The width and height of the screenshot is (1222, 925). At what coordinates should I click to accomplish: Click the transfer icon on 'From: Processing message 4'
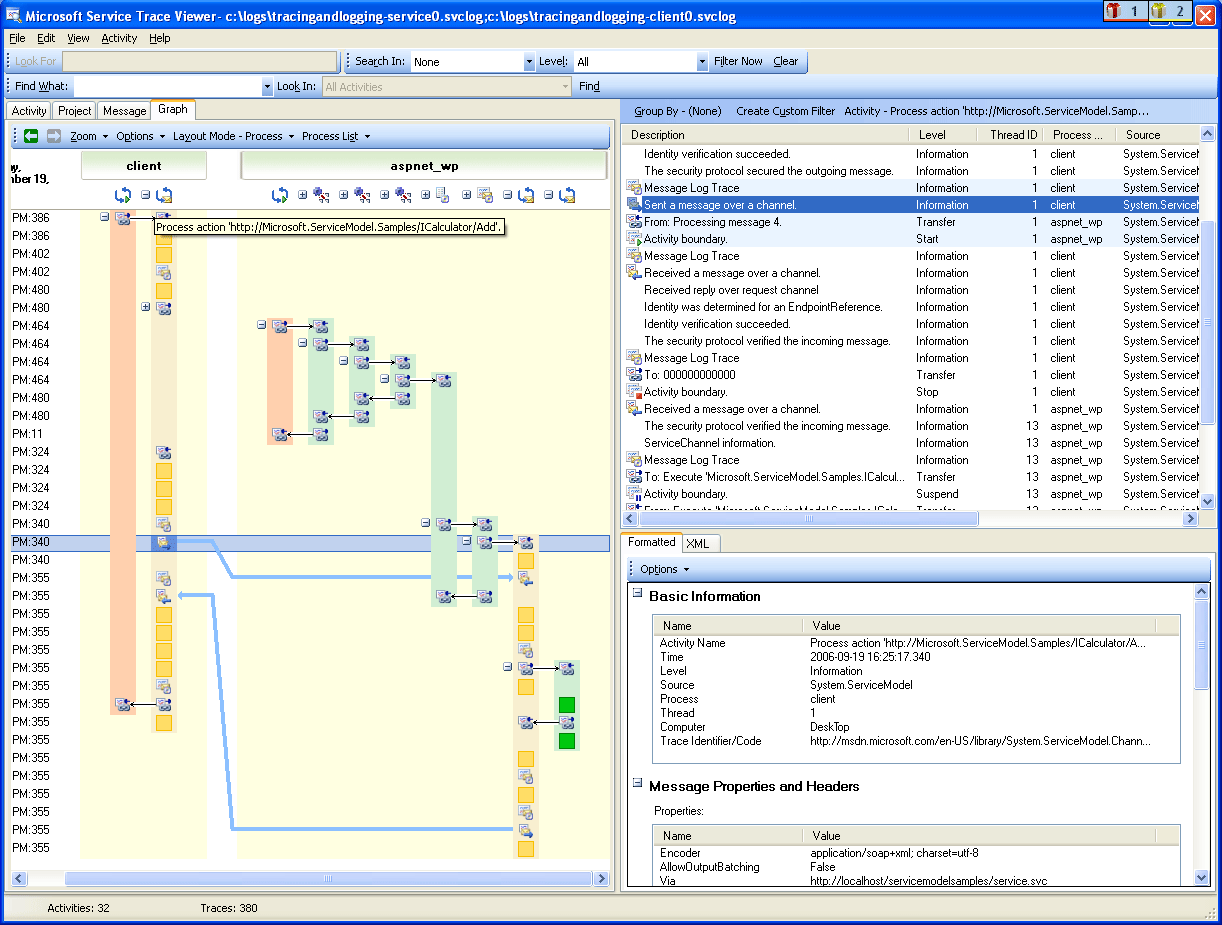[633, 221]
